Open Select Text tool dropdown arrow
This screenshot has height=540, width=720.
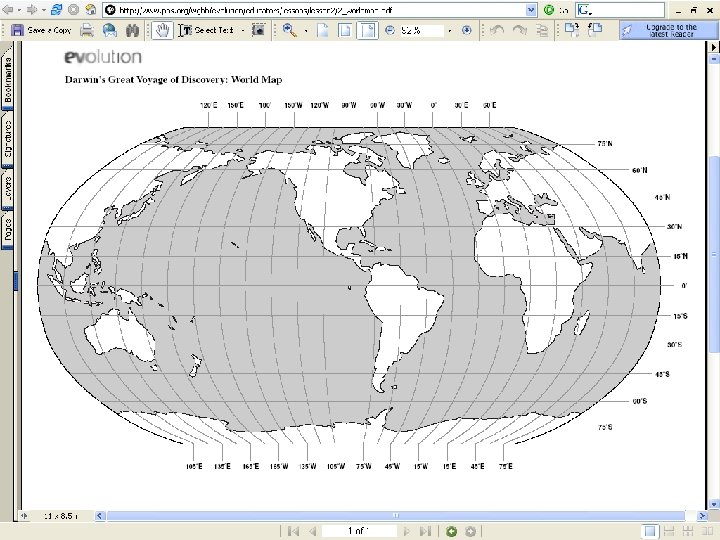click(243, 31)
